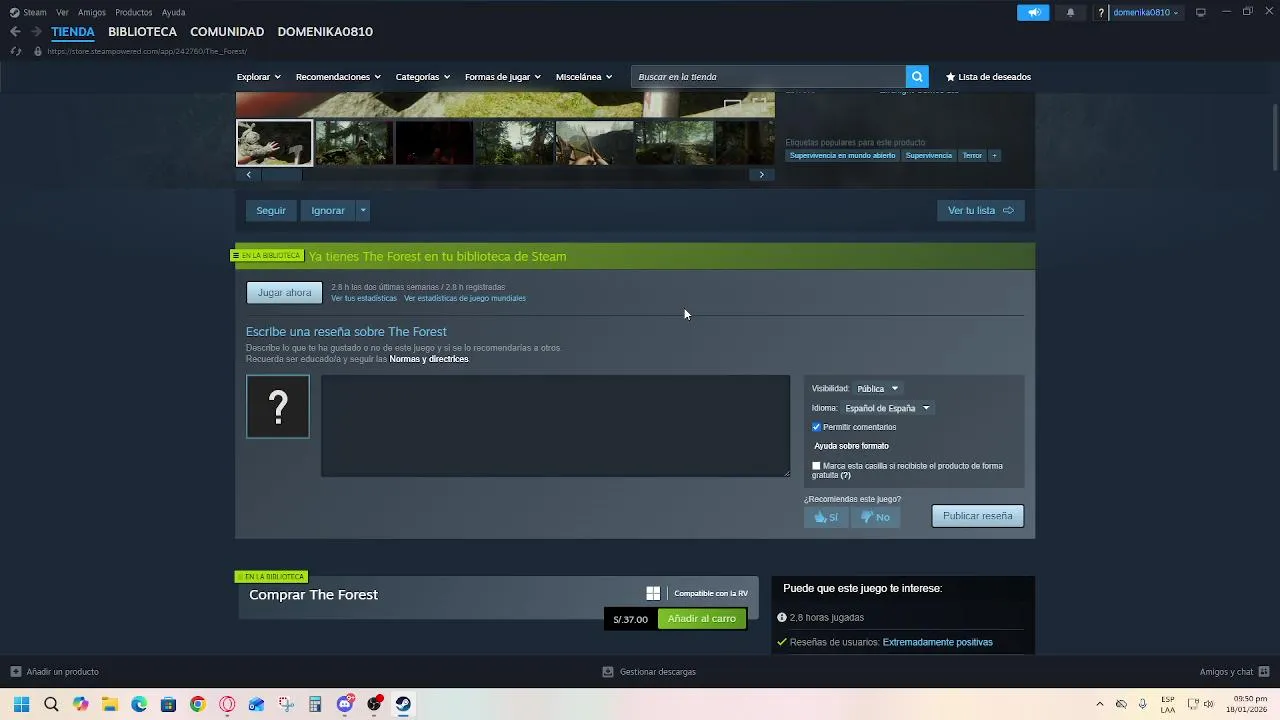The image size is (1280, 720).
Task: Click the Supervivencia en mundo abierto tag
Action: coord(843,156)
